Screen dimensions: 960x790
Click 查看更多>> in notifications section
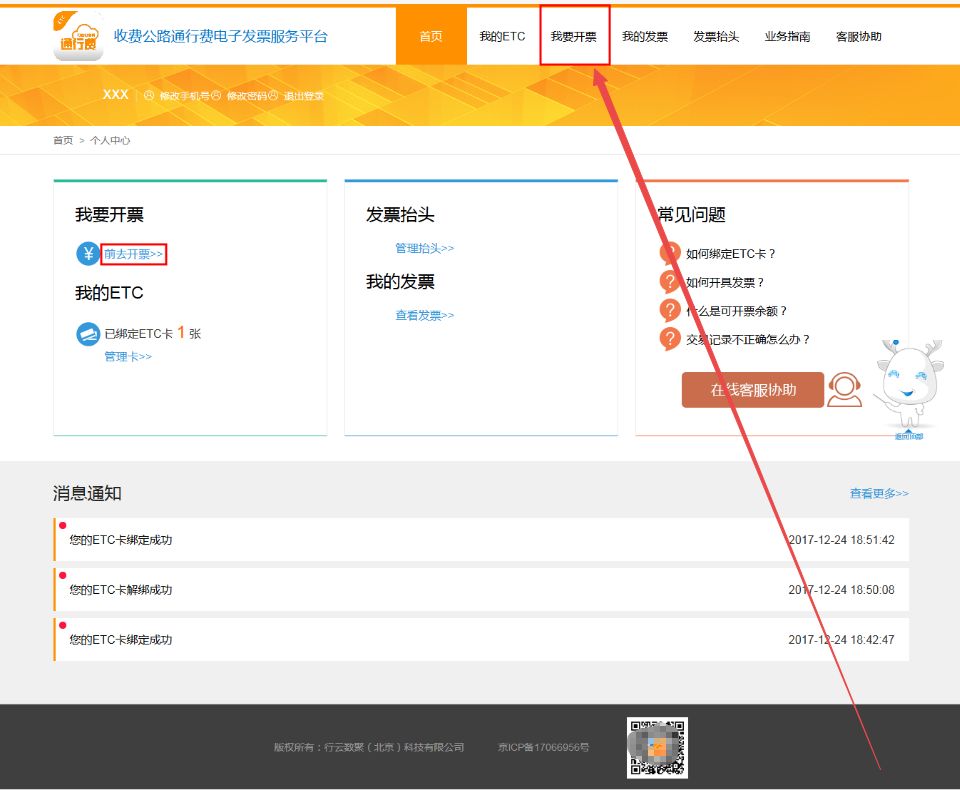[x=879, y=493]
